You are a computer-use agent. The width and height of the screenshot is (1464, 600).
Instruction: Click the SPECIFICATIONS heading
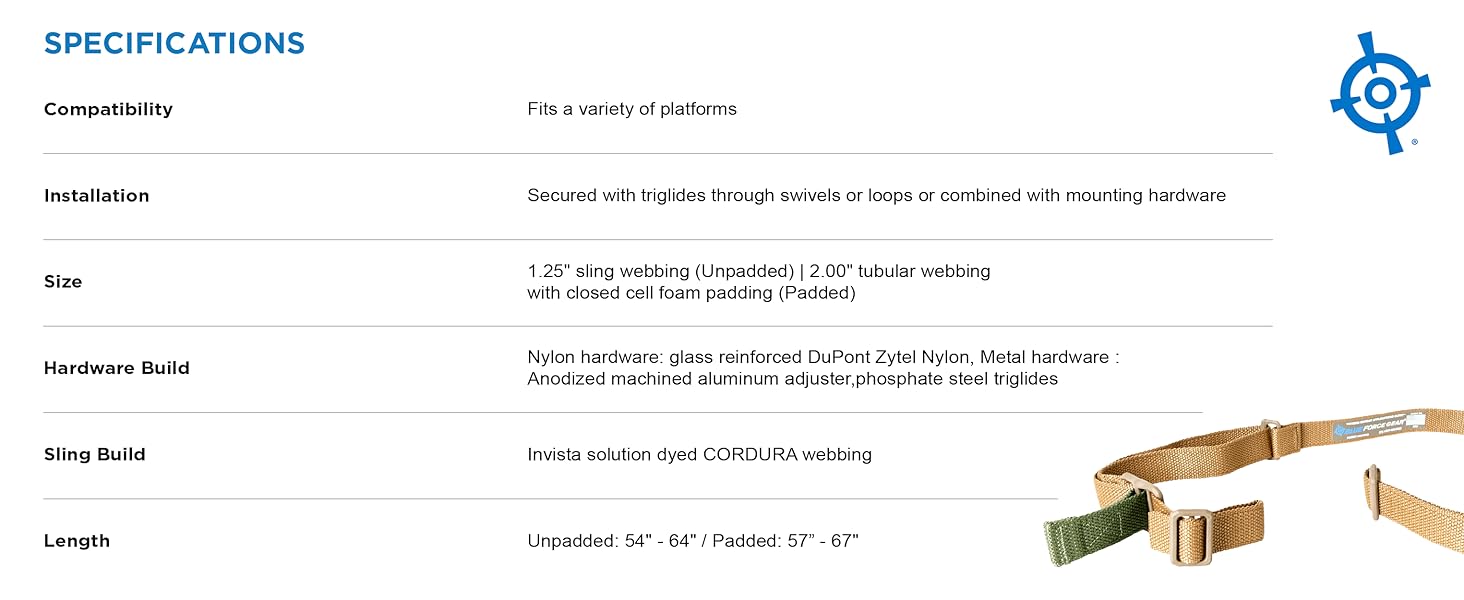pyautogui.click(x=174, y=44)
